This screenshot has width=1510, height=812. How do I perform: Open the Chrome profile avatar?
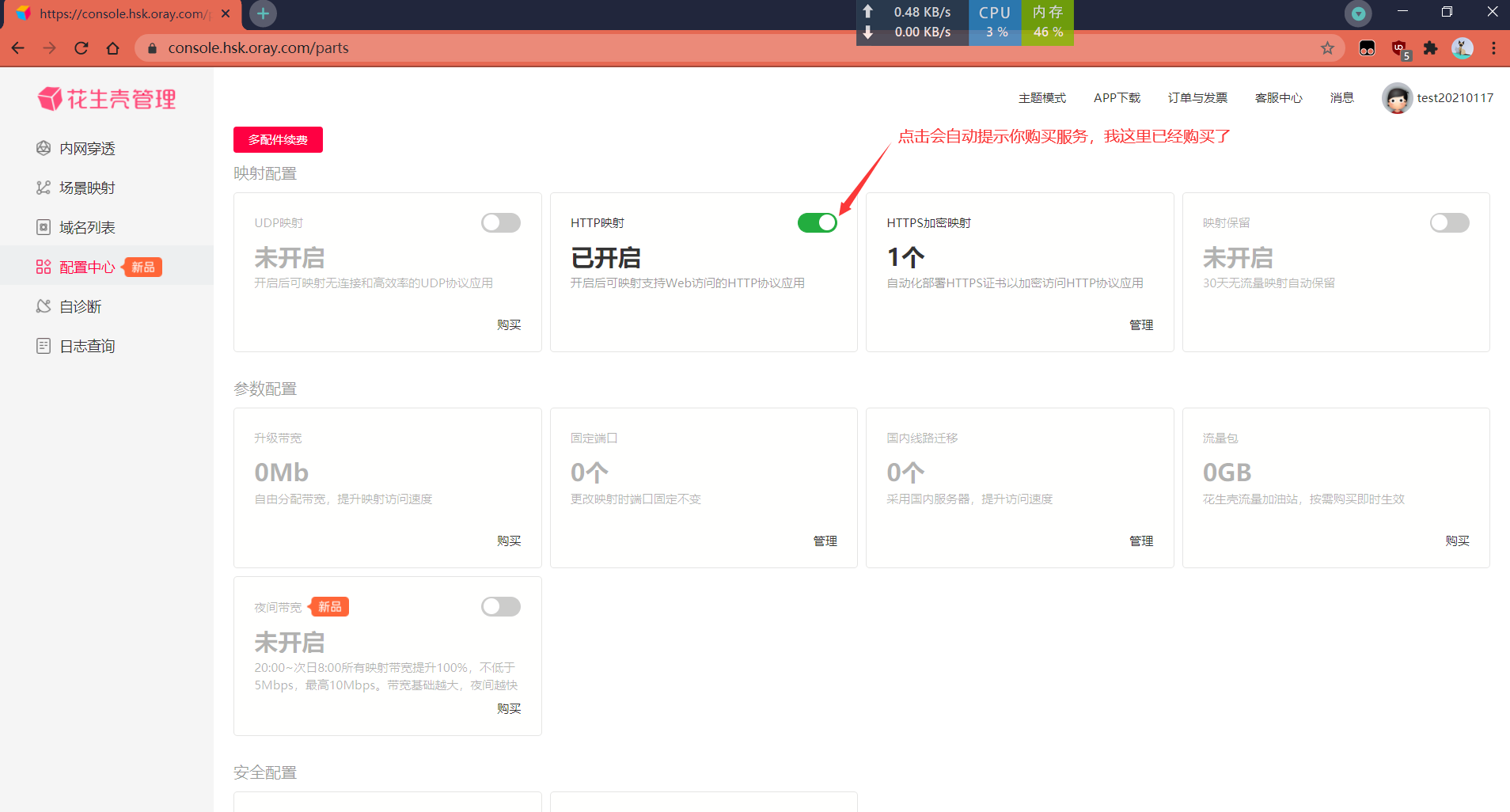coord(1462,48)
